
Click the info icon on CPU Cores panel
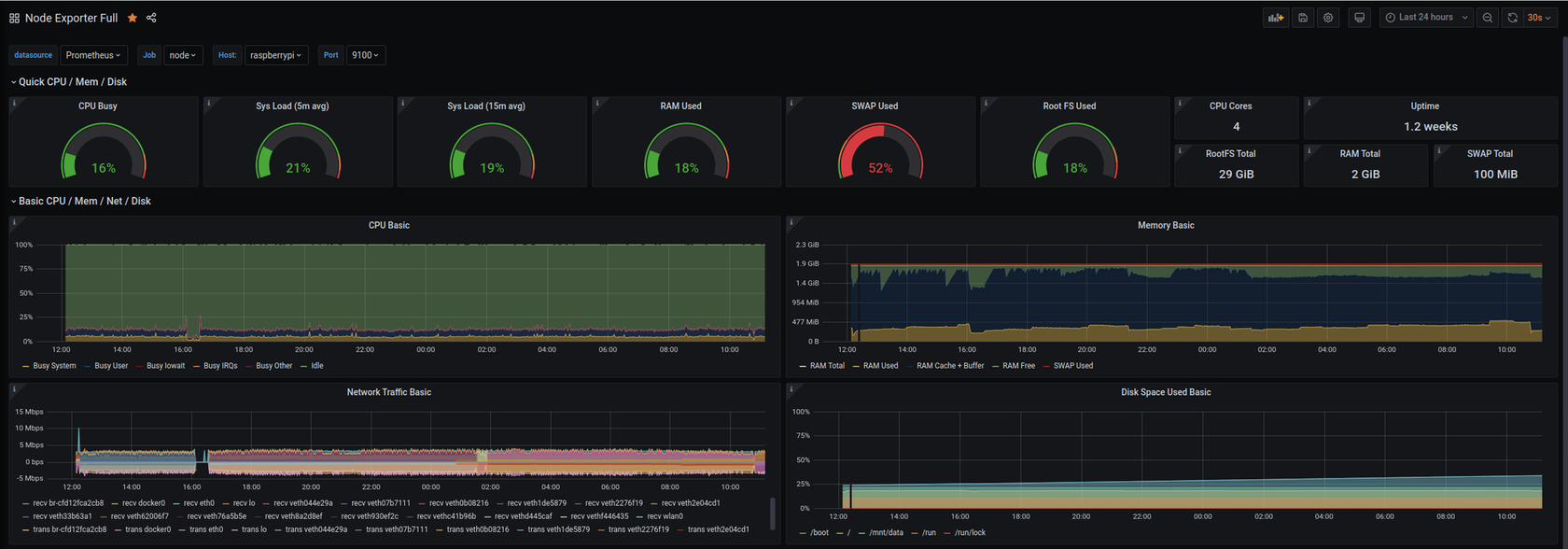point(1180,104)
